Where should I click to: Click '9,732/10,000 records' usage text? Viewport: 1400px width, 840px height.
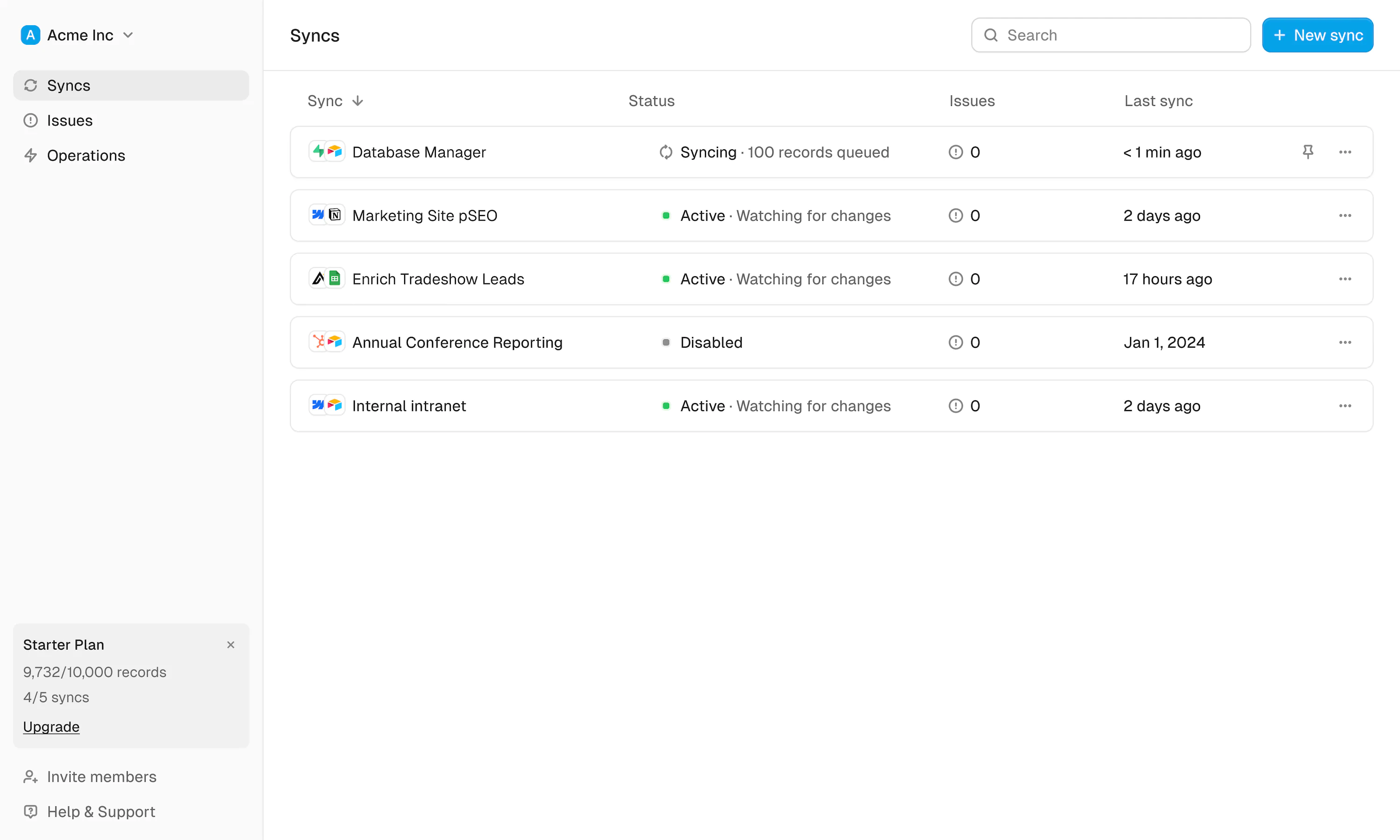point(95,672)
